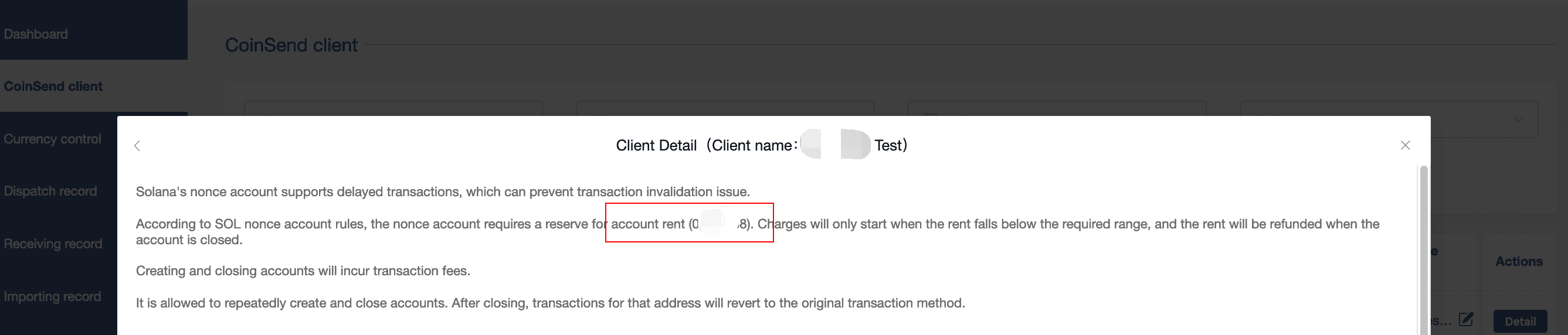Click the Actions column header
The height and width of the screenshot is (335, 1568).
pos(1519,261)
